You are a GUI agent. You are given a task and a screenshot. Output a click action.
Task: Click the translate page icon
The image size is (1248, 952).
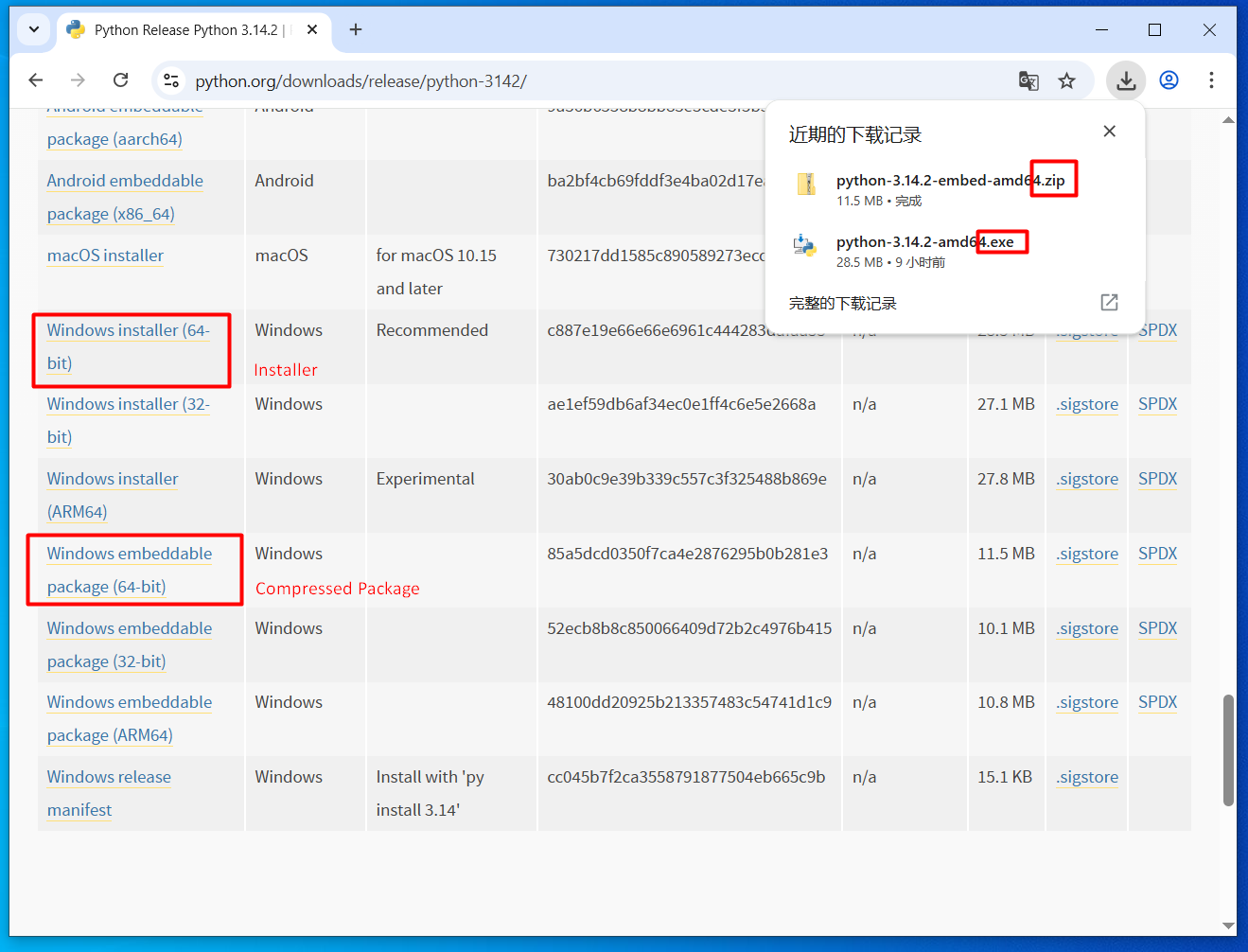(x=1028, y=80)
